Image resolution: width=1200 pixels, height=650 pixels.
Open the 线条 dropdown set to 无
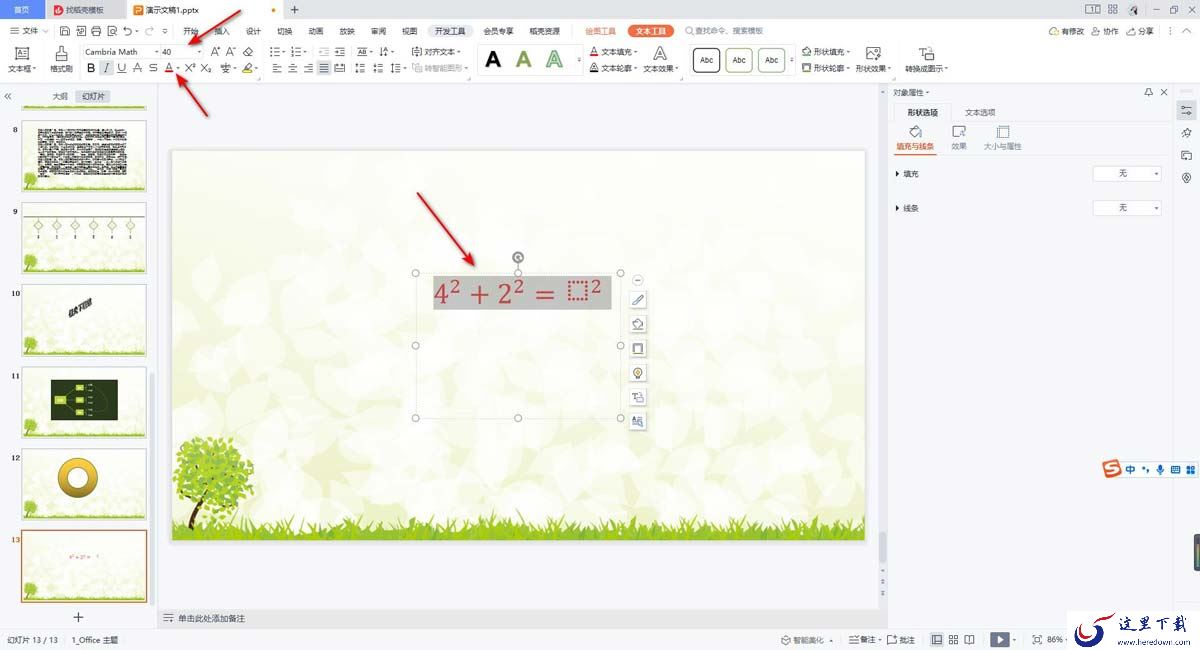(x=1127, y=208)
